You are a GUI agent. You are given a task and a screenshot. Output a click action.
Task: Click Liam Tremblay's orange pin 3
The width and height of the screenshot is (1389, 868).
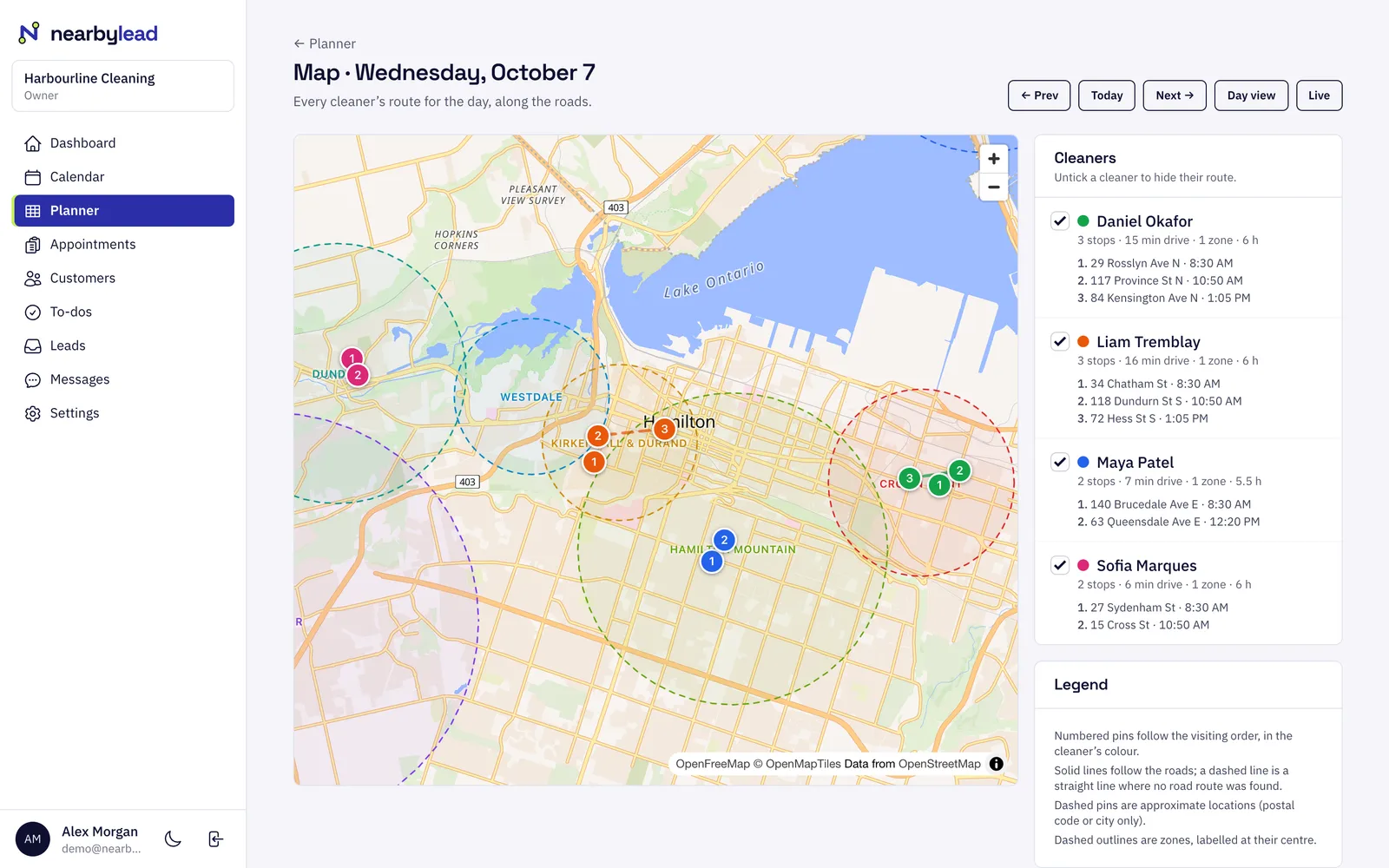coord(664,429)
